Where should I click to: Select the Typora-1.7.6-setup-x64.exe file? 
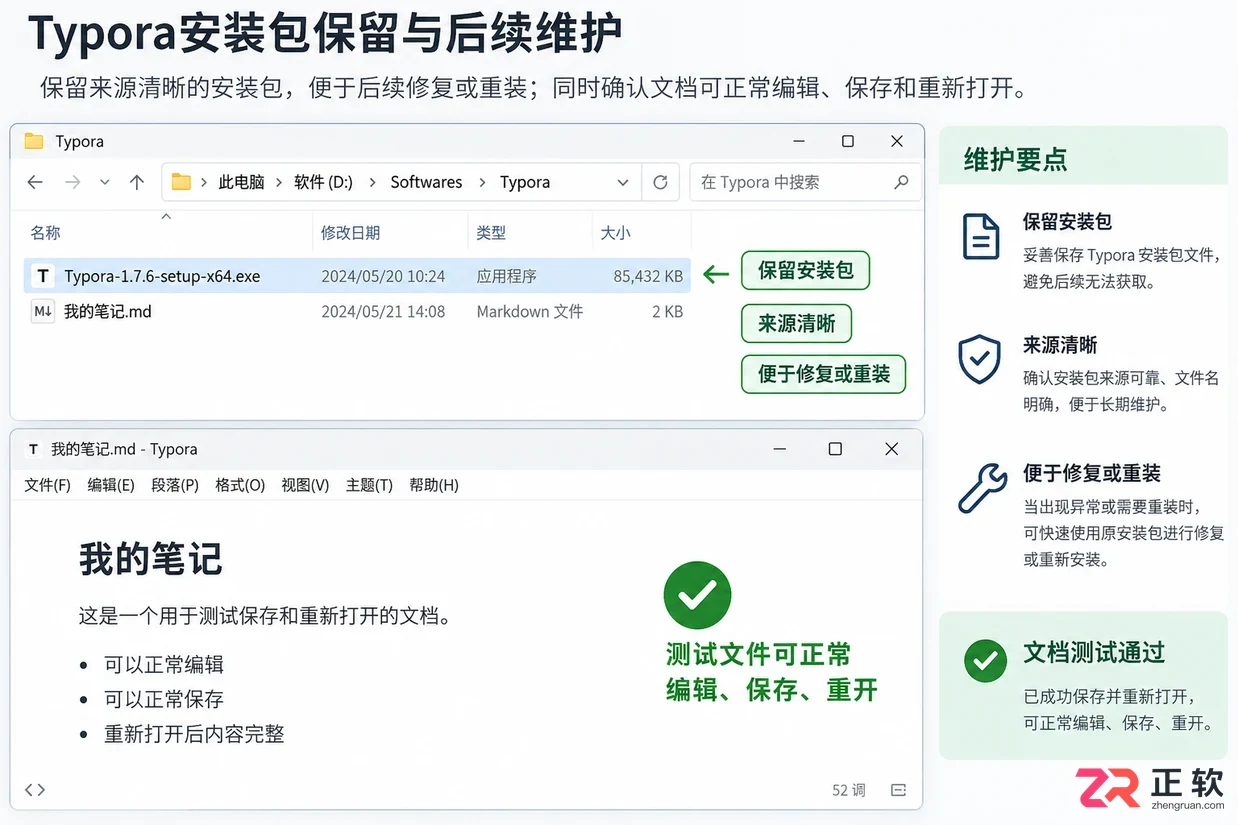[357, 276]
